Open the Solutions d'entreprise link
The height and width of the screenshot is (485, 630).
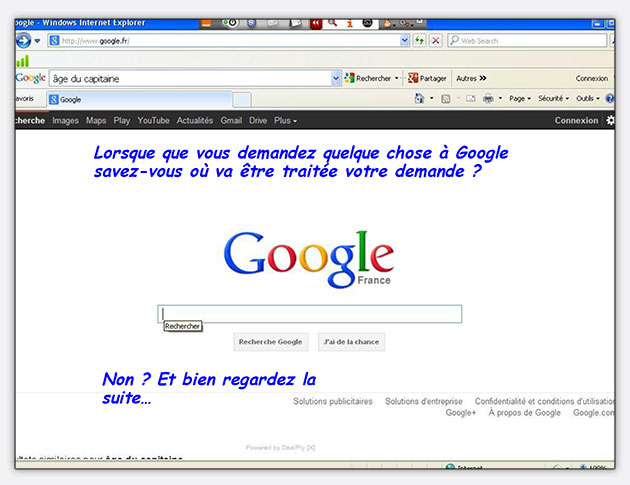point(424,401)
